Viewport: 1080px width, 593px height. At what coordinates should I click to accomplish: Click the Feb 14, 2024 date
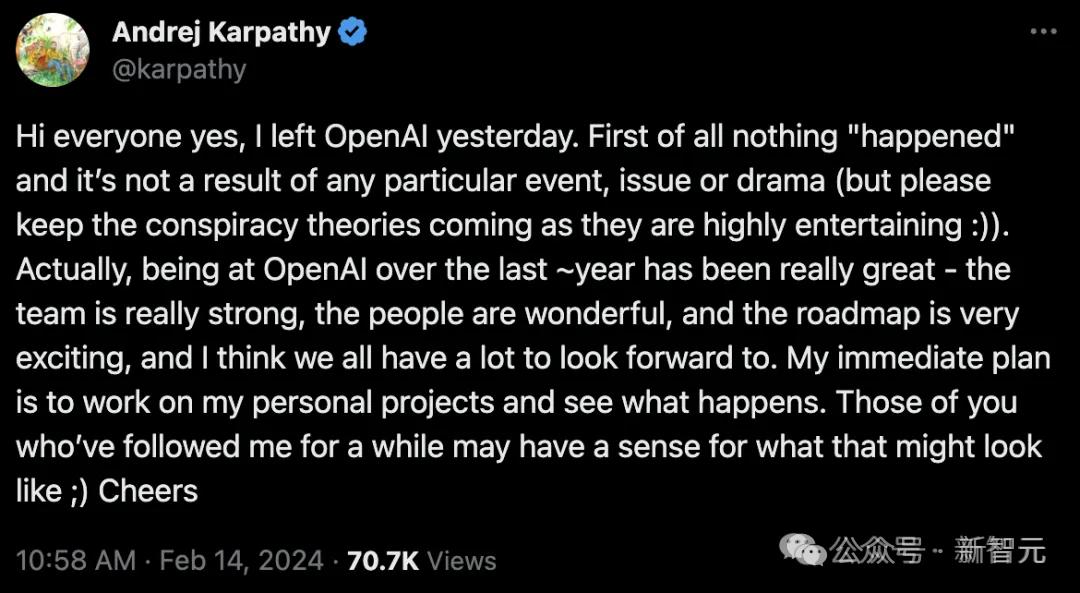(241, 560)
